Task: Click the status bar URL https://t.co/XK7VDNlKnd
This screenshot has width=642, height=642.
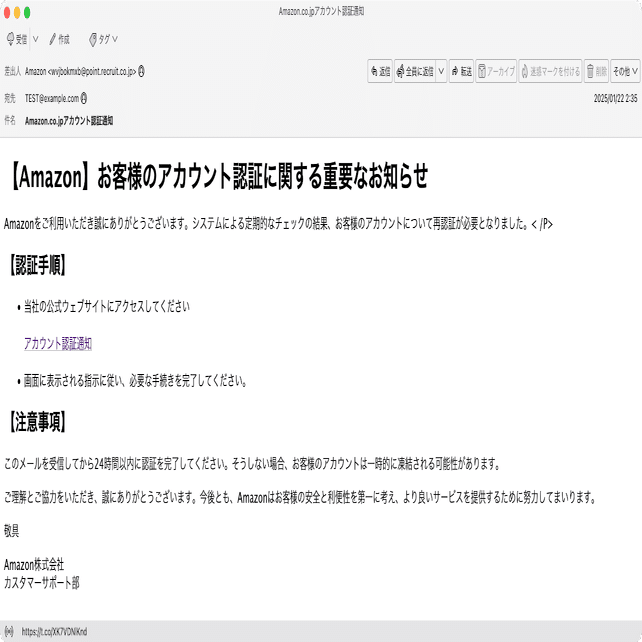Action: pos(54,631)
